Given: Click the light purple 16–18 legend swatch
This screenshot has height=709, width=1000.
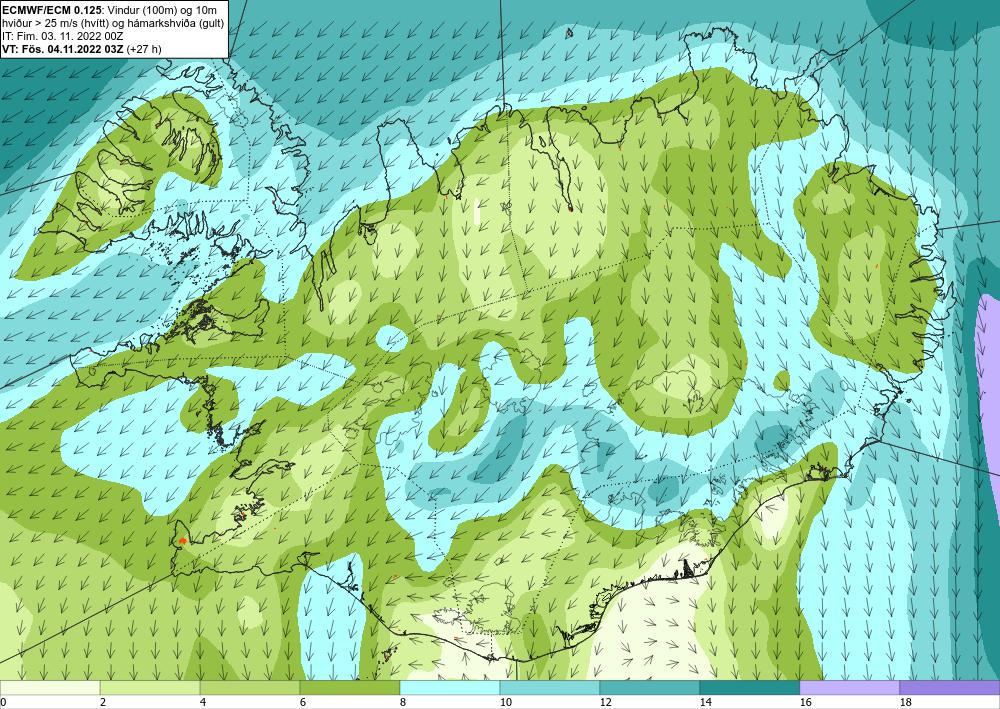Looking at the screenshot, I should click(x=849, y=688).
